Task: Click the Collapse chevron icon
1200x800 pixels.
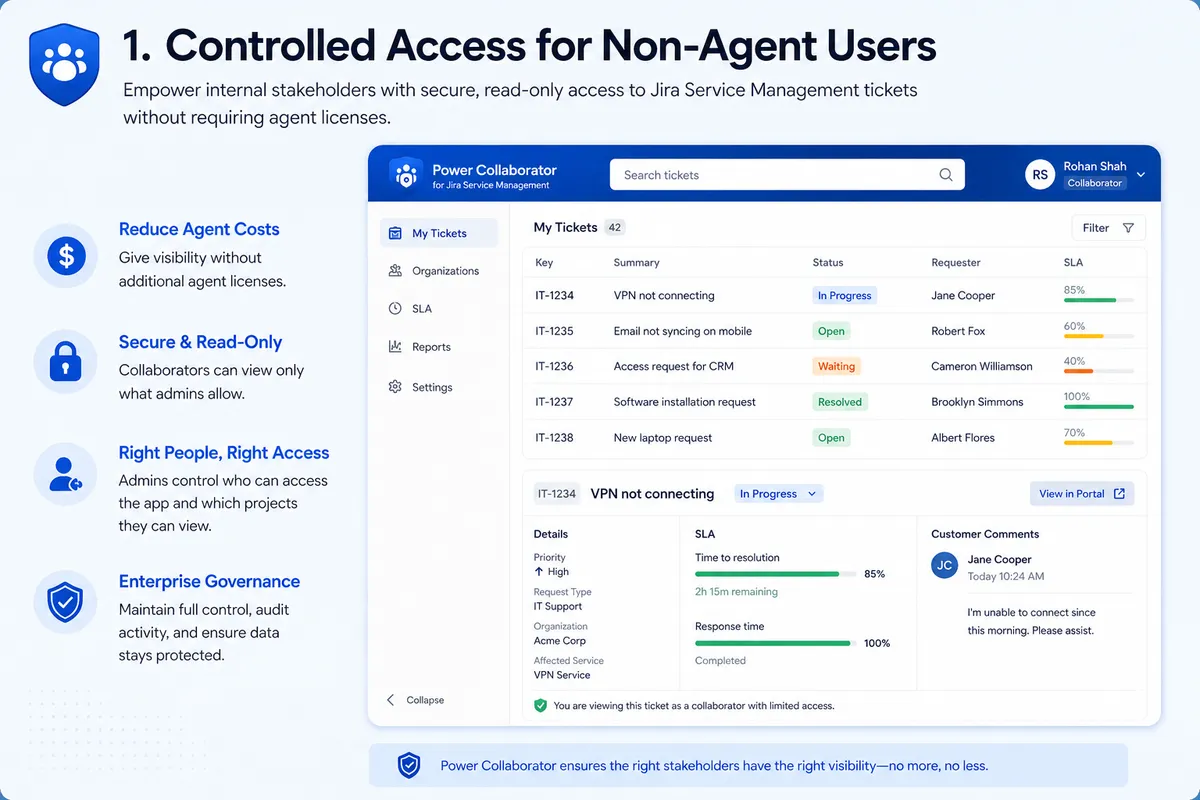Action: (391, 700)
